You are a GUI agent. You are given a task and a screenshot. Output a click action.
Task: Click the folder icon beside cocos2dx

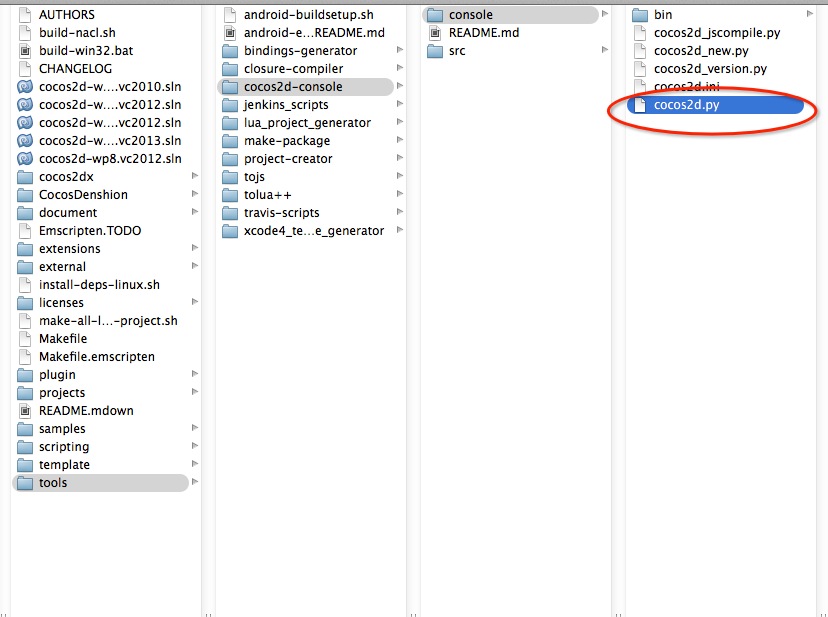[x=25, y=177]
